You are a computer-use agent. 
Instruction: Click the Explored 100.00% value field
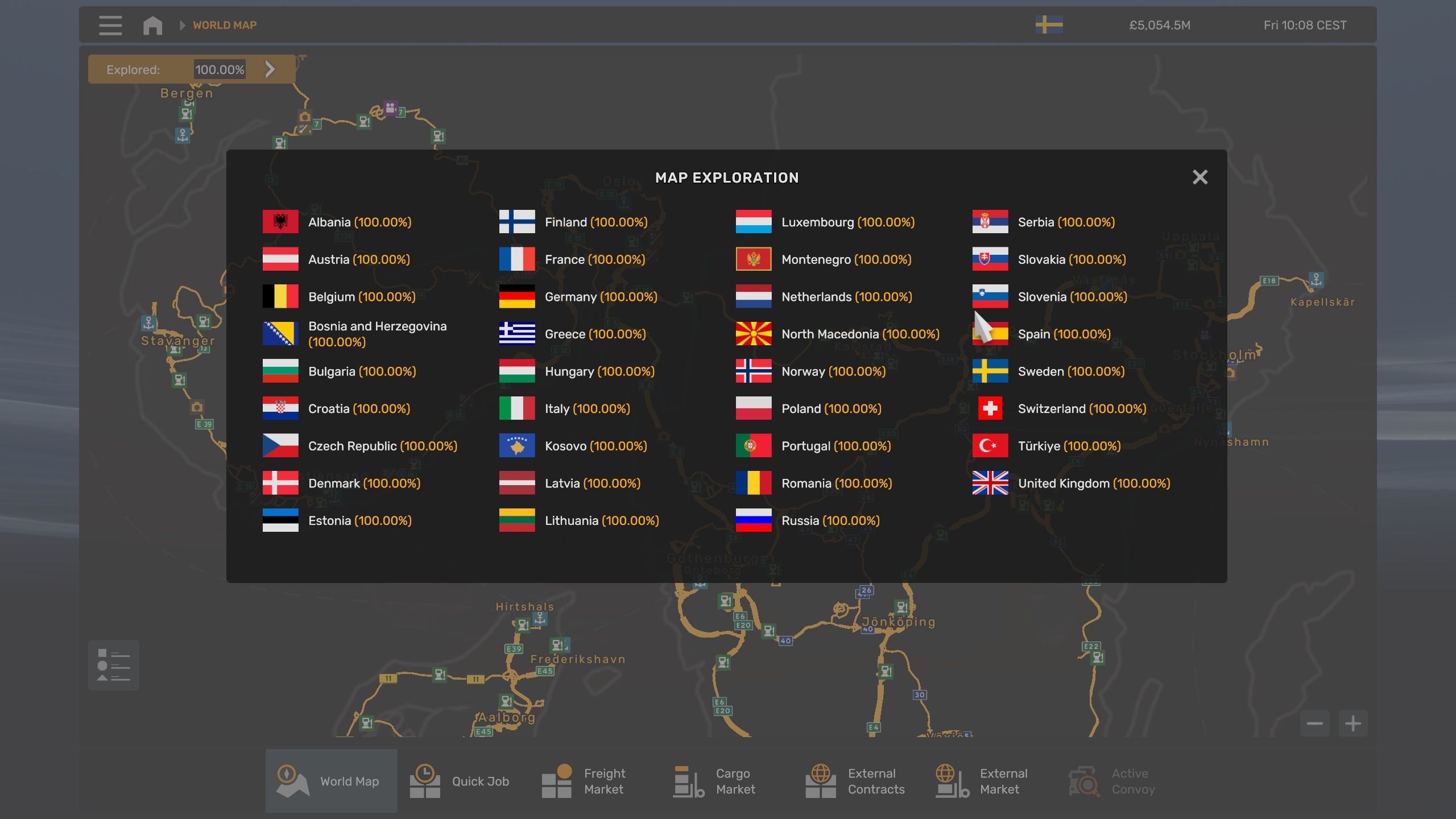click(x=220, y=70)
